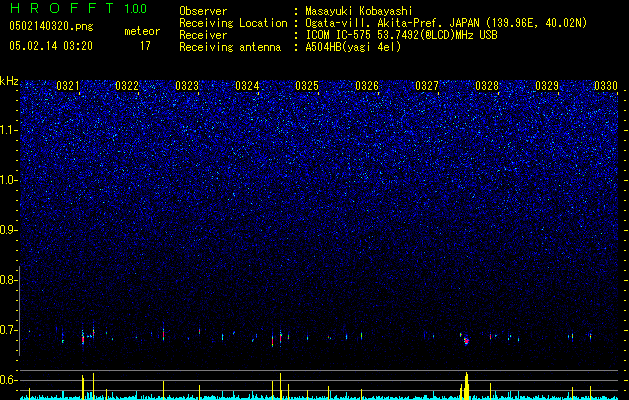This screenshot has width=629, height=400.
Task: Click the 0.9 frequency axis label
Action: (8, 230)
